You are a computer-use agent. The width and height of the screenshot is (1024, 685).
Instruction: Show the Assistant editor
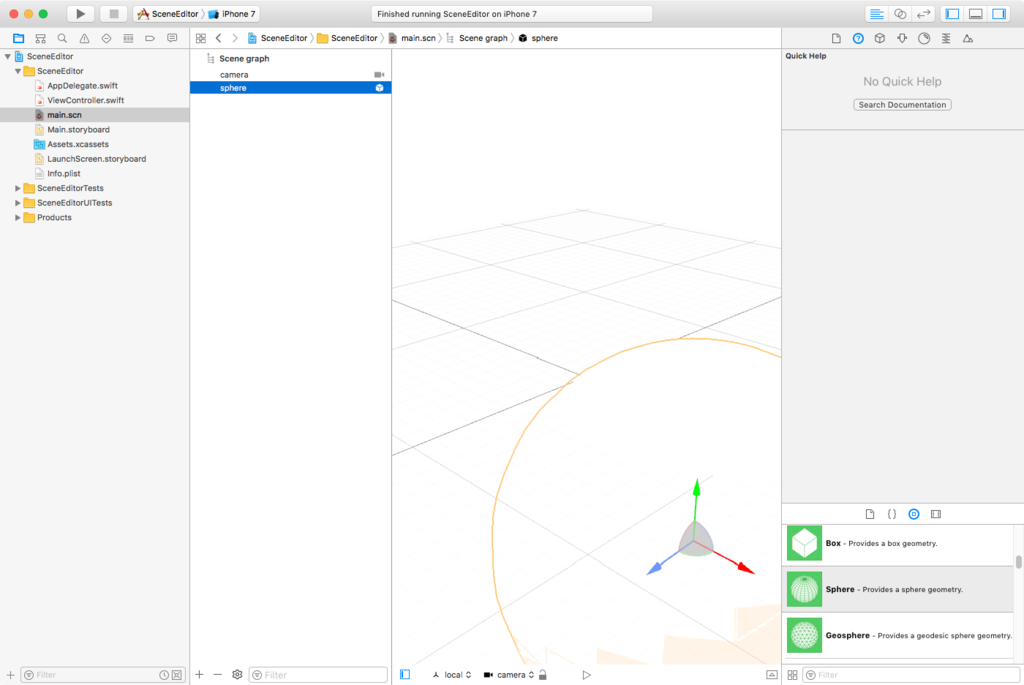coord(900,14)
